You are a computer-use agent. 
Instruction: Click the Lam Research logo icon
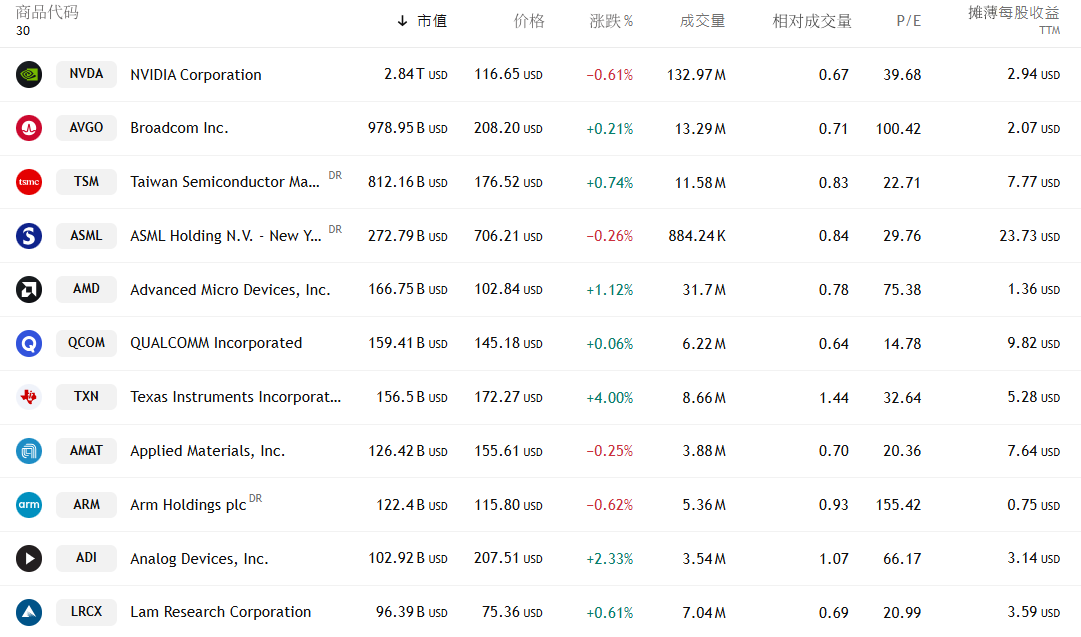click(29, 612)
